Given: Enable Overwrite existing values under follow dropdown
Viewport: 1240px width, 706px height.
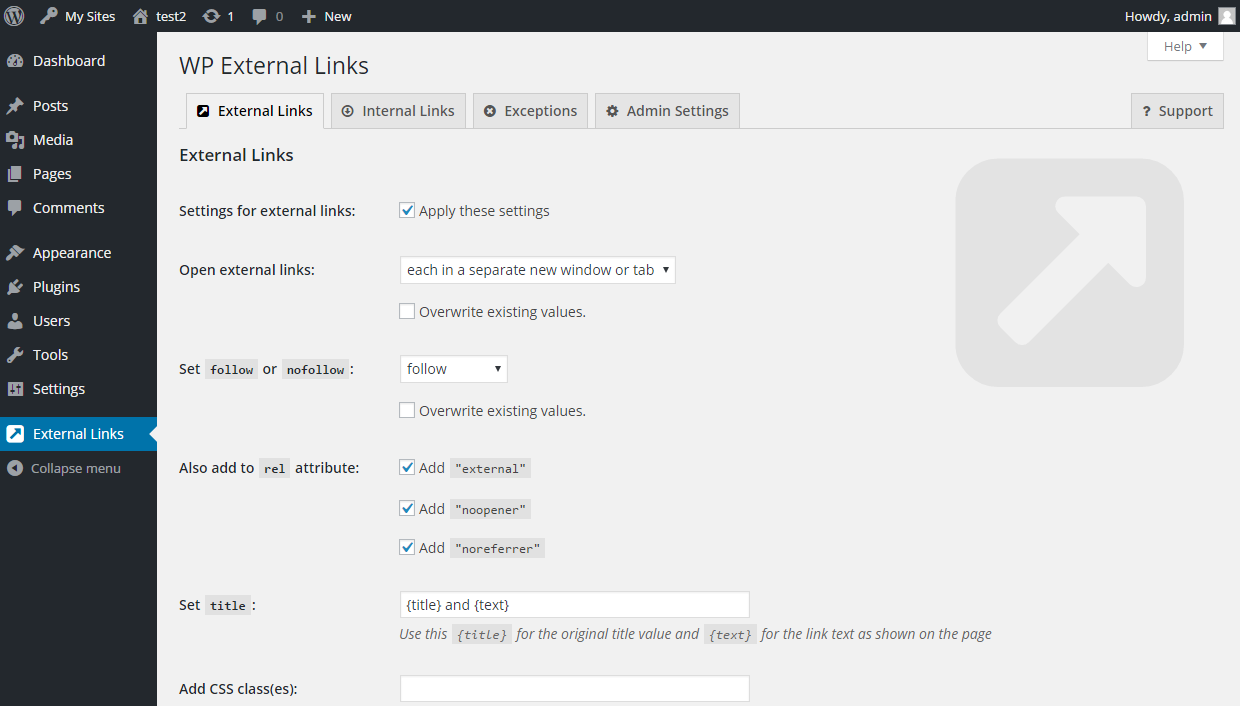Looking at the screenshot, I should 407,410.
